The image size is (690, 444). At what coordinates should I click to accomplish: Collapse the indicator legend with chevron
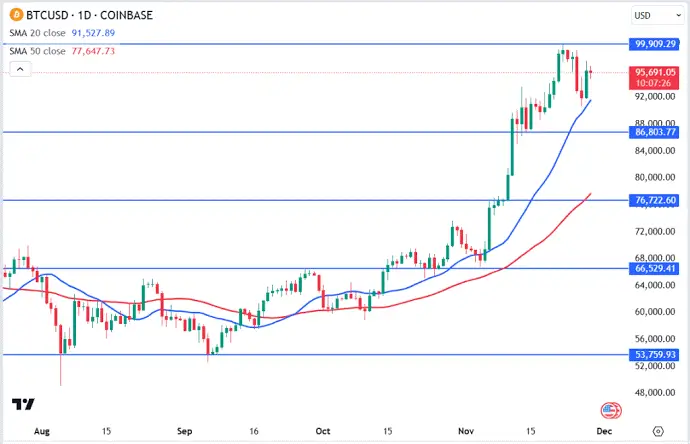tap(19, 69)
